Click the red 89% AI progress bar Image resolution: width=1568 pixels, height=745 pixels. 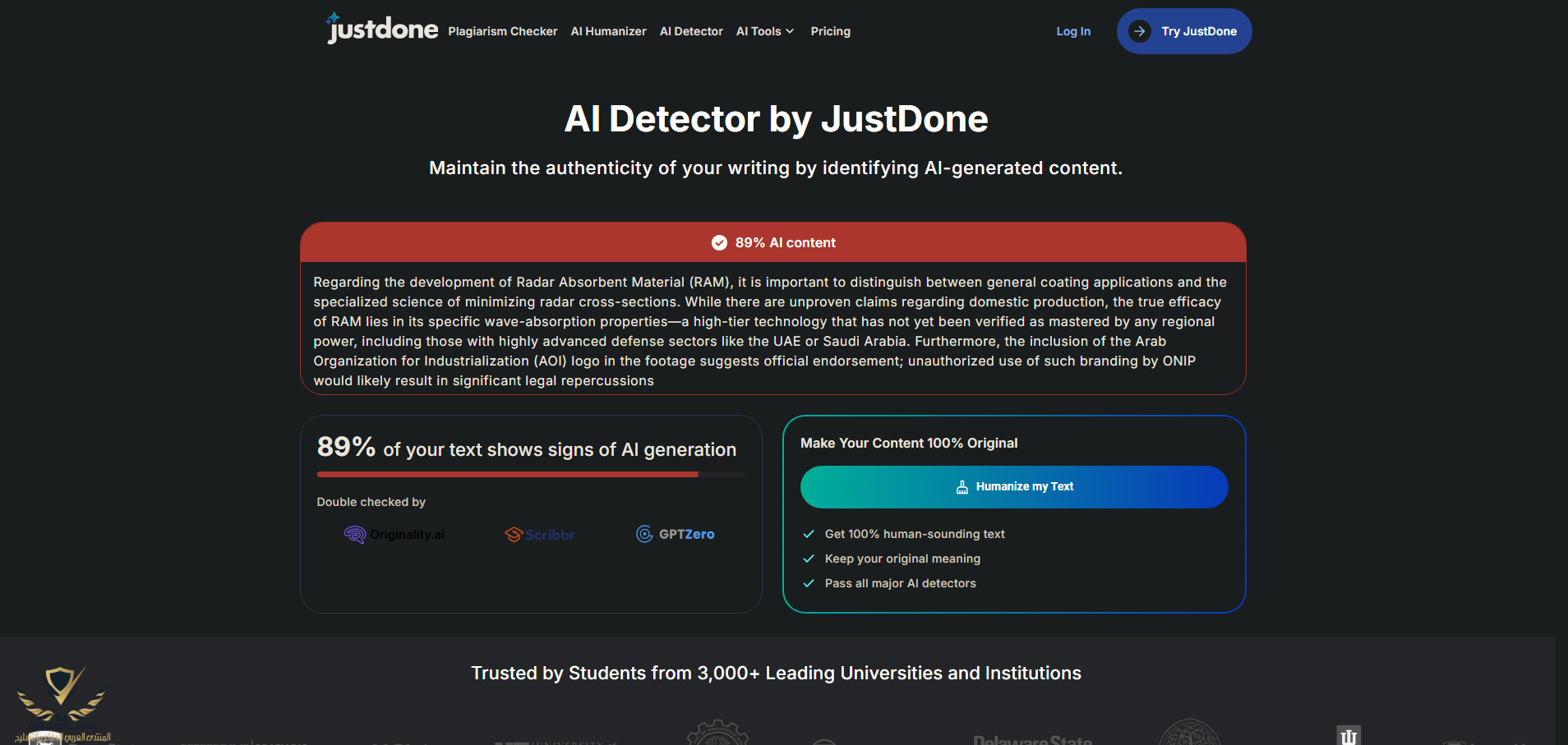tap(507, 474)
